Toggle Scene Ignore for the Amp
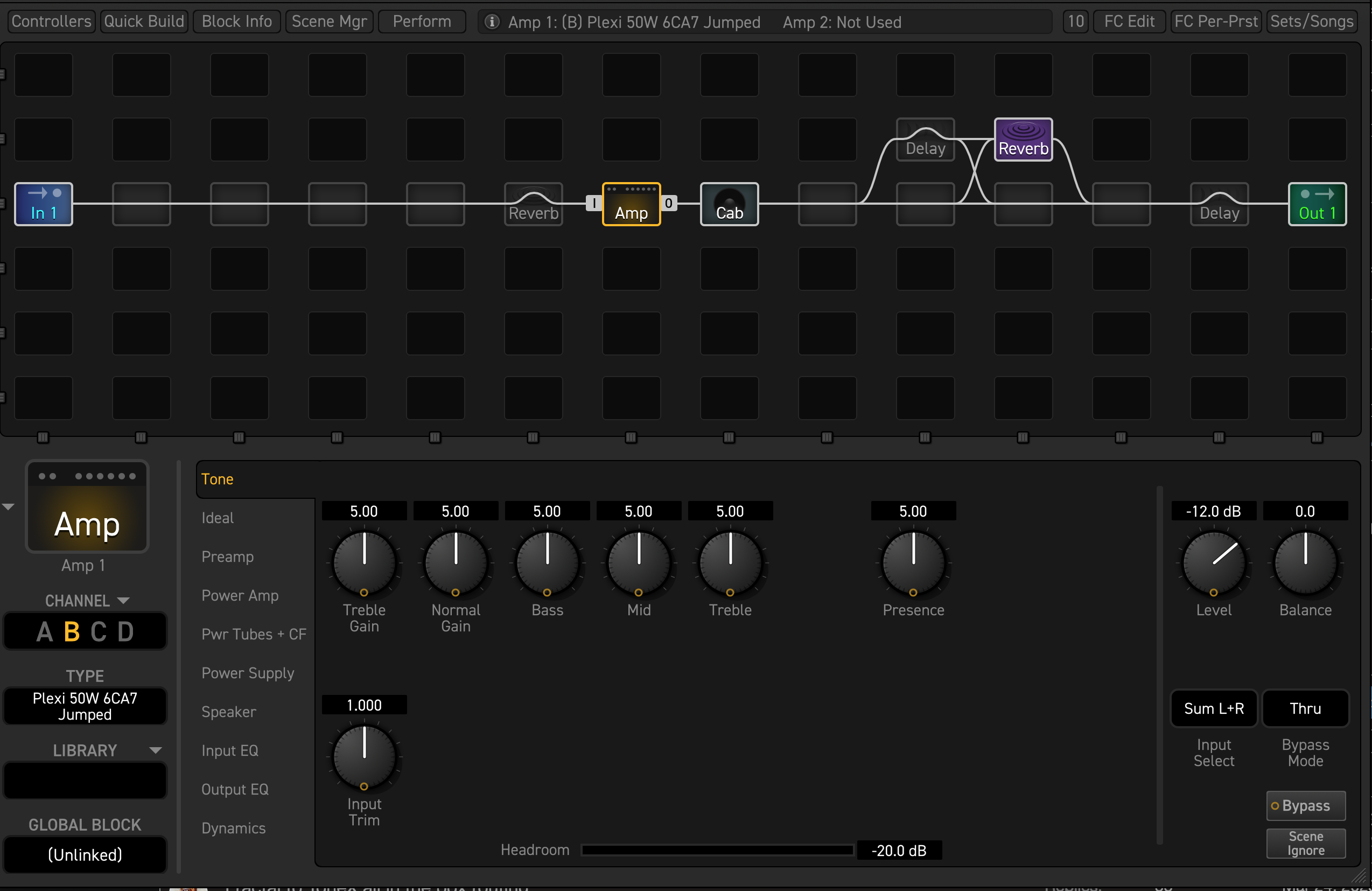 (1305, 843)
